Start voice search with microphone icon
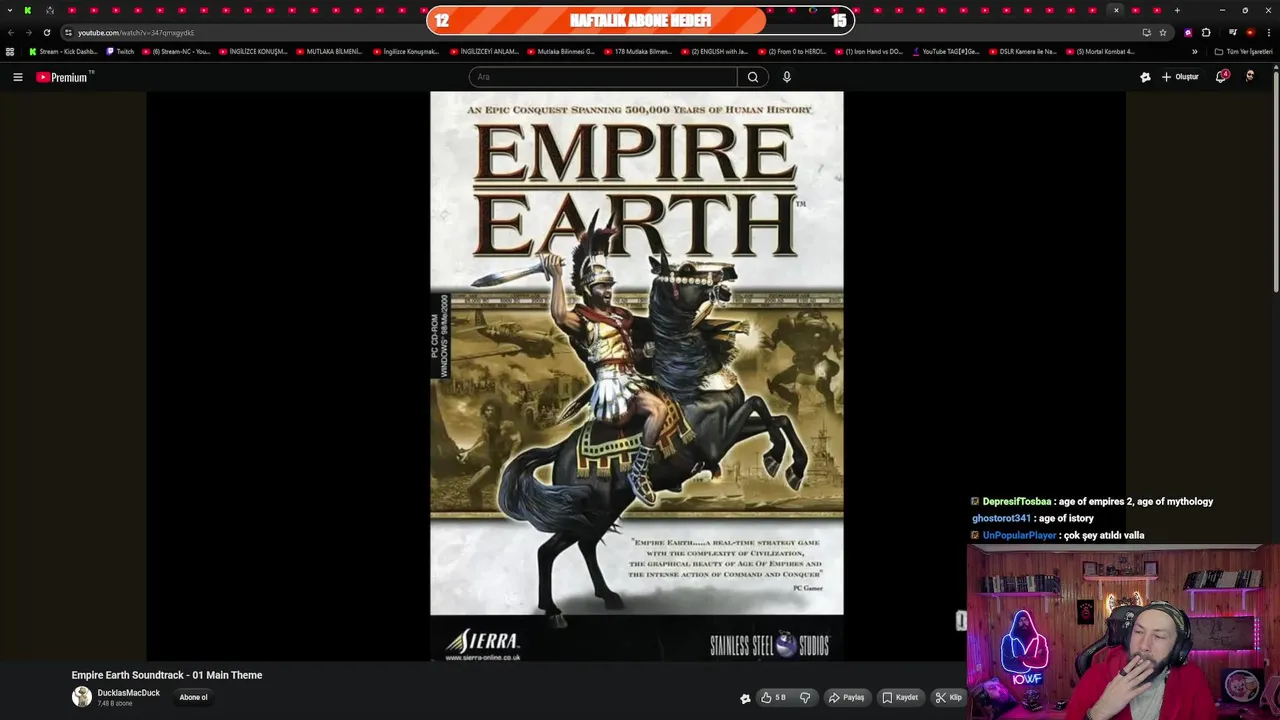This screenshot has height=720, width=1280. coord(787,77)
